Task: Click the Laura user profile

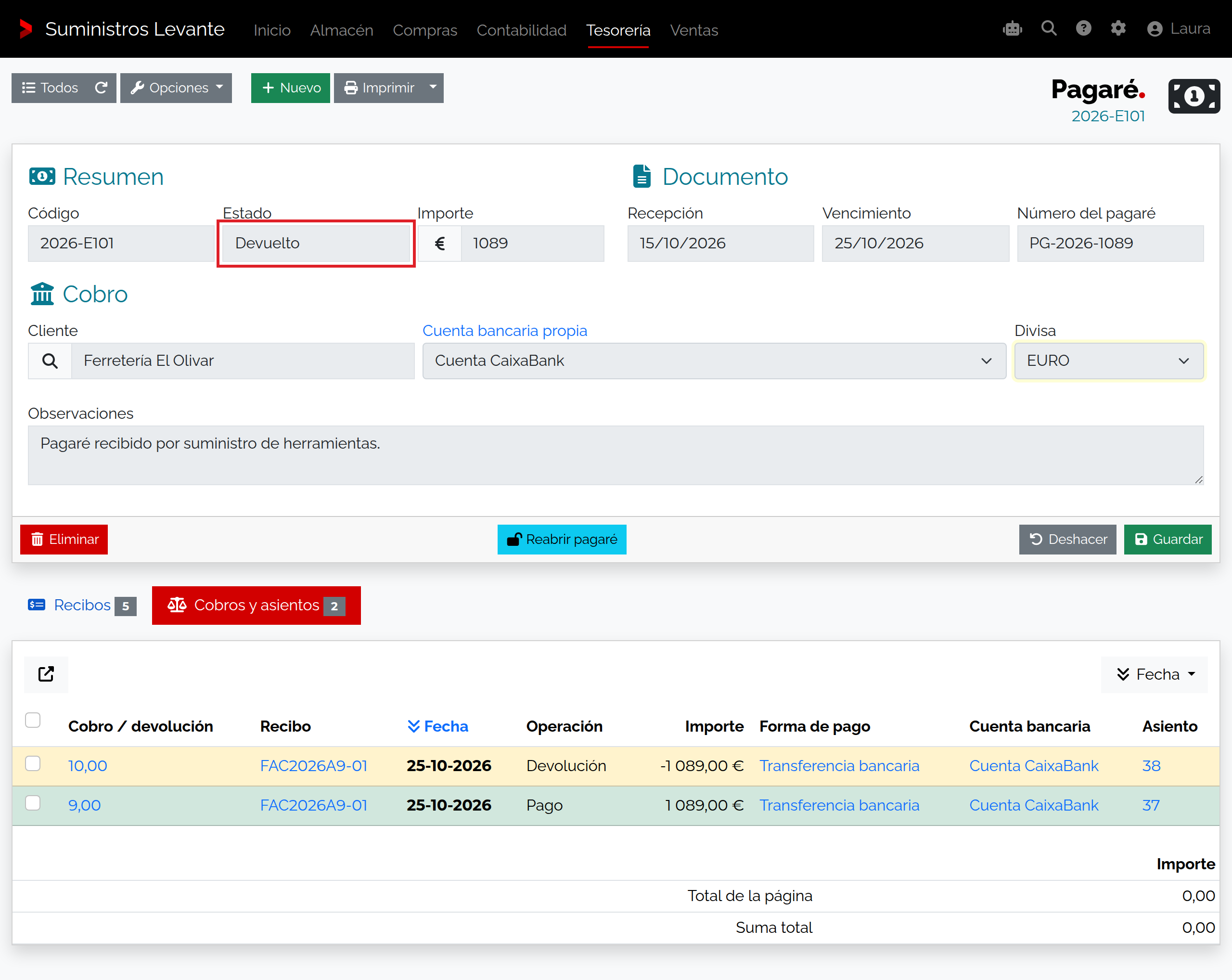Action: [1179, 28]
